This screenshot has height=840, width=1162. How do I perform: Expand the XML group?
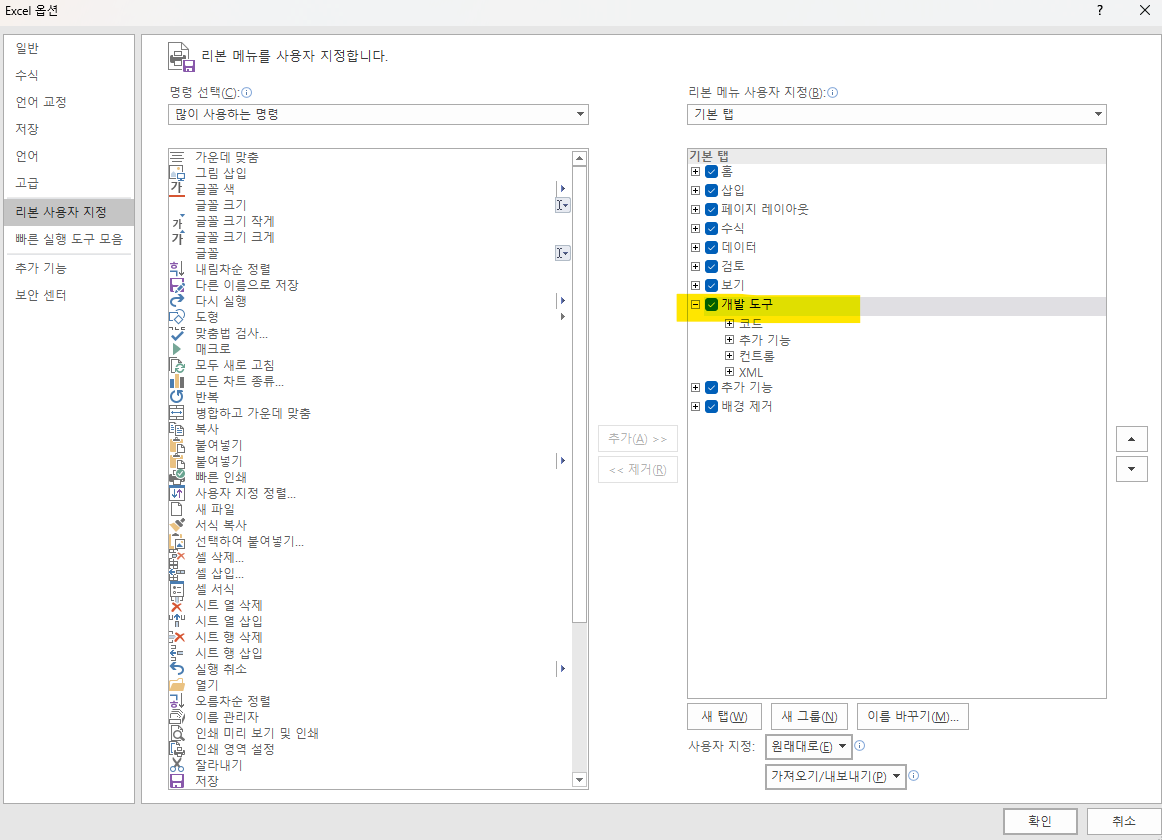(729, 372)
